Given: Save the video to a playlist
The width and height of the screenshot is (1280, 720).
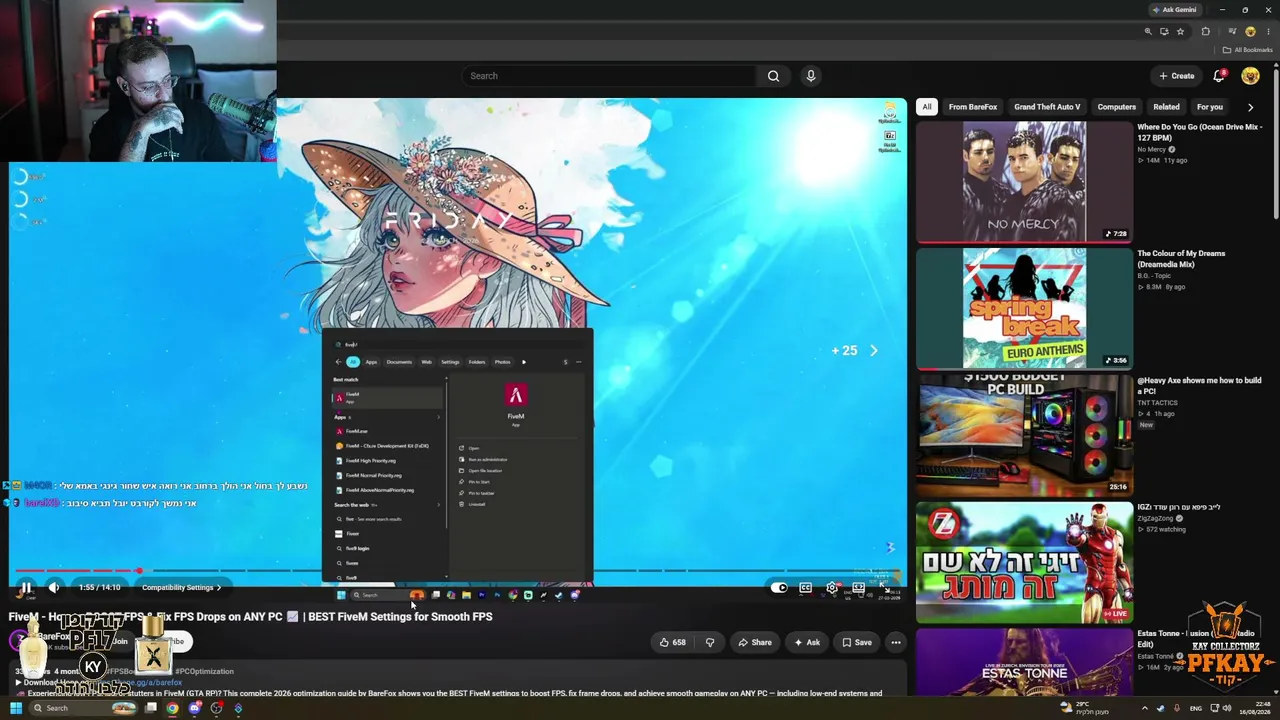Looking at the screenshot, I should click(857, 642).
